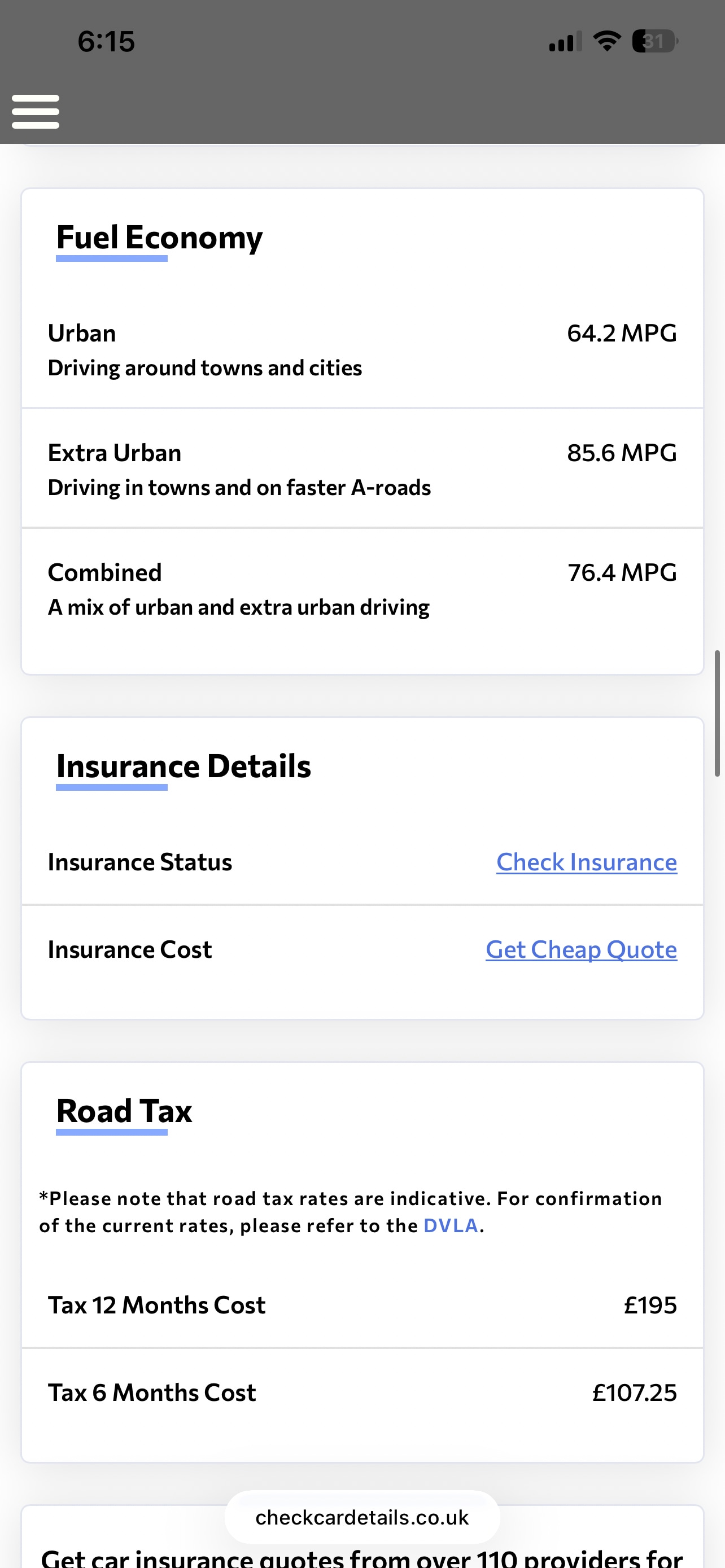
Task: Tap the Combined 76.4 MPG value
Action: (x=622, y=572)
